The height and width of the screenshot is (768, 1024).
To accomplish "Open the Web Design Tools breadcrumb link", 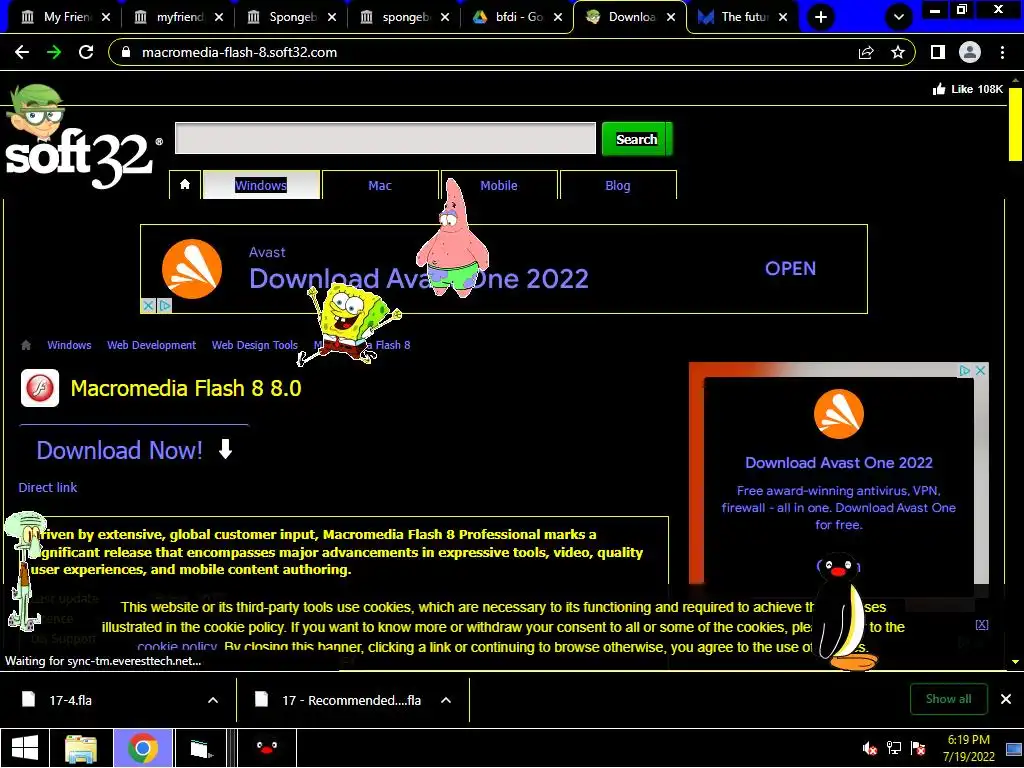I will [x=255, y=345].
